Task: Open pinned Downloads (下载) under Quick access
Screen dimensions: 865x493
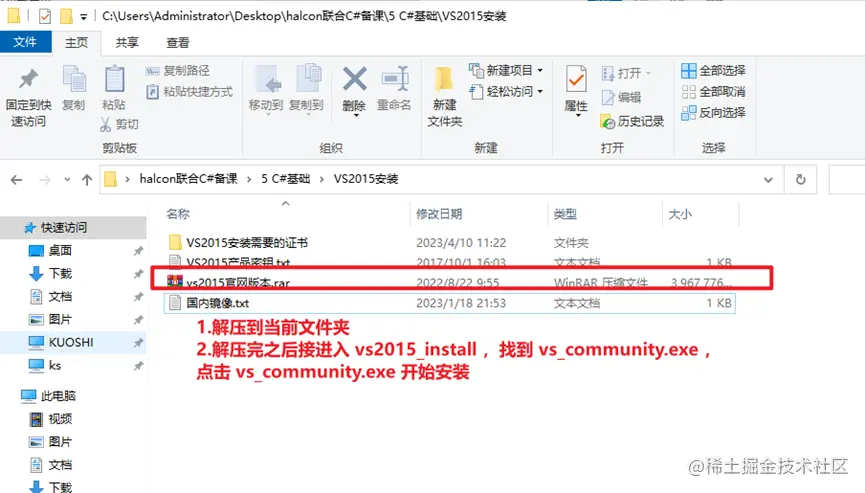Action: [60, 274]
